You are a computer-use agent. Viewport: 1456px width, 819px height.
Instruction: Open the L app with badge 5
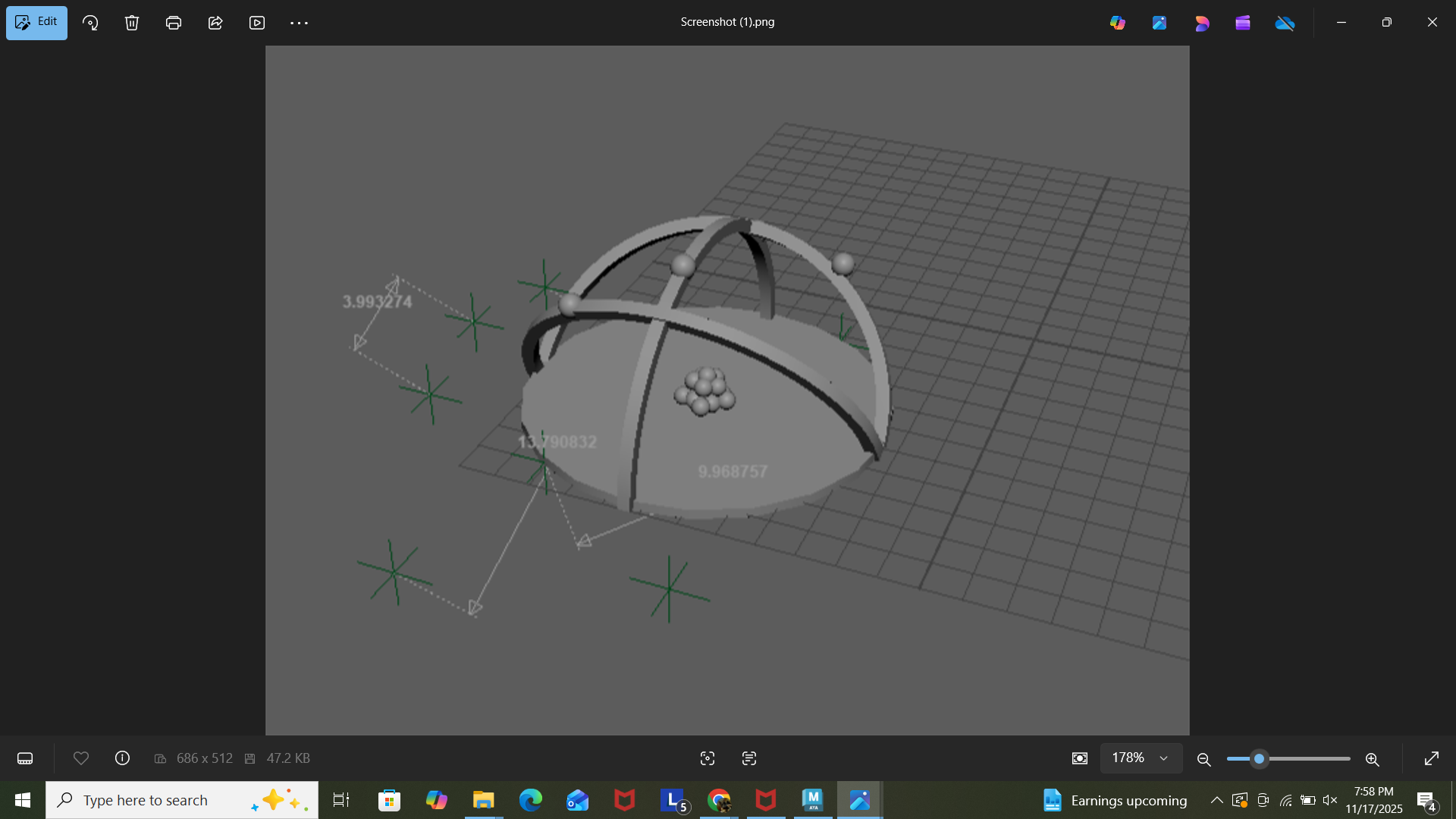673,800
